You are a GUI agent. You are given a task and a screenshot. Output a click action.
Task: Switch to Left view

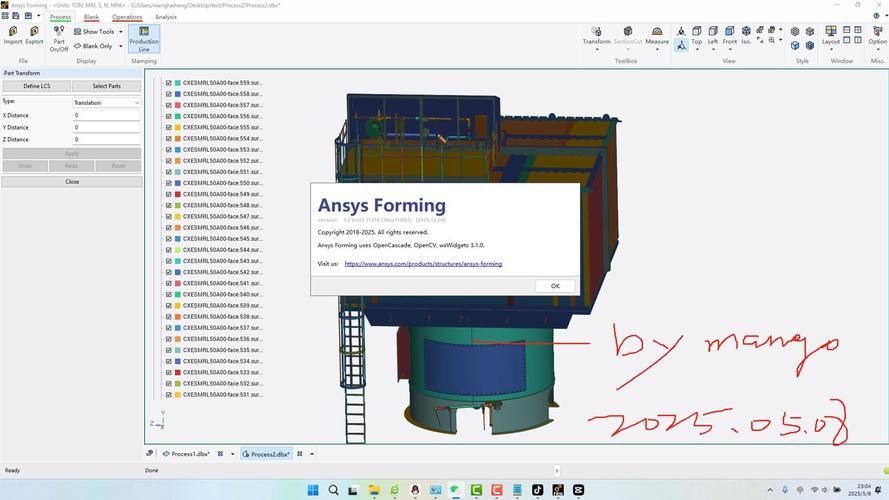[x=713, y=35]
